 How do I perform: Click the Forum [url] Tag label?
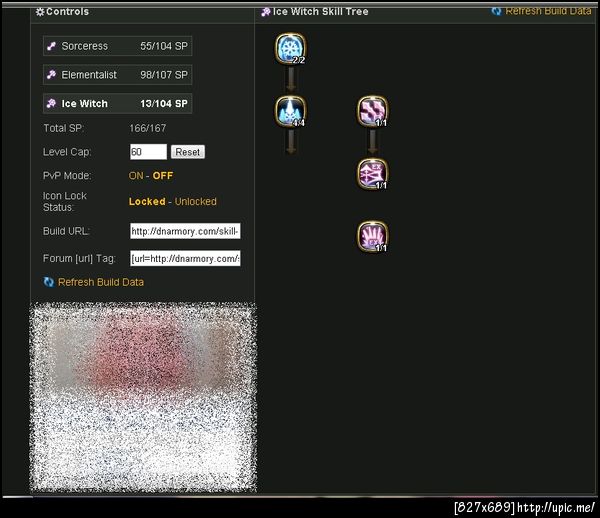79,259
